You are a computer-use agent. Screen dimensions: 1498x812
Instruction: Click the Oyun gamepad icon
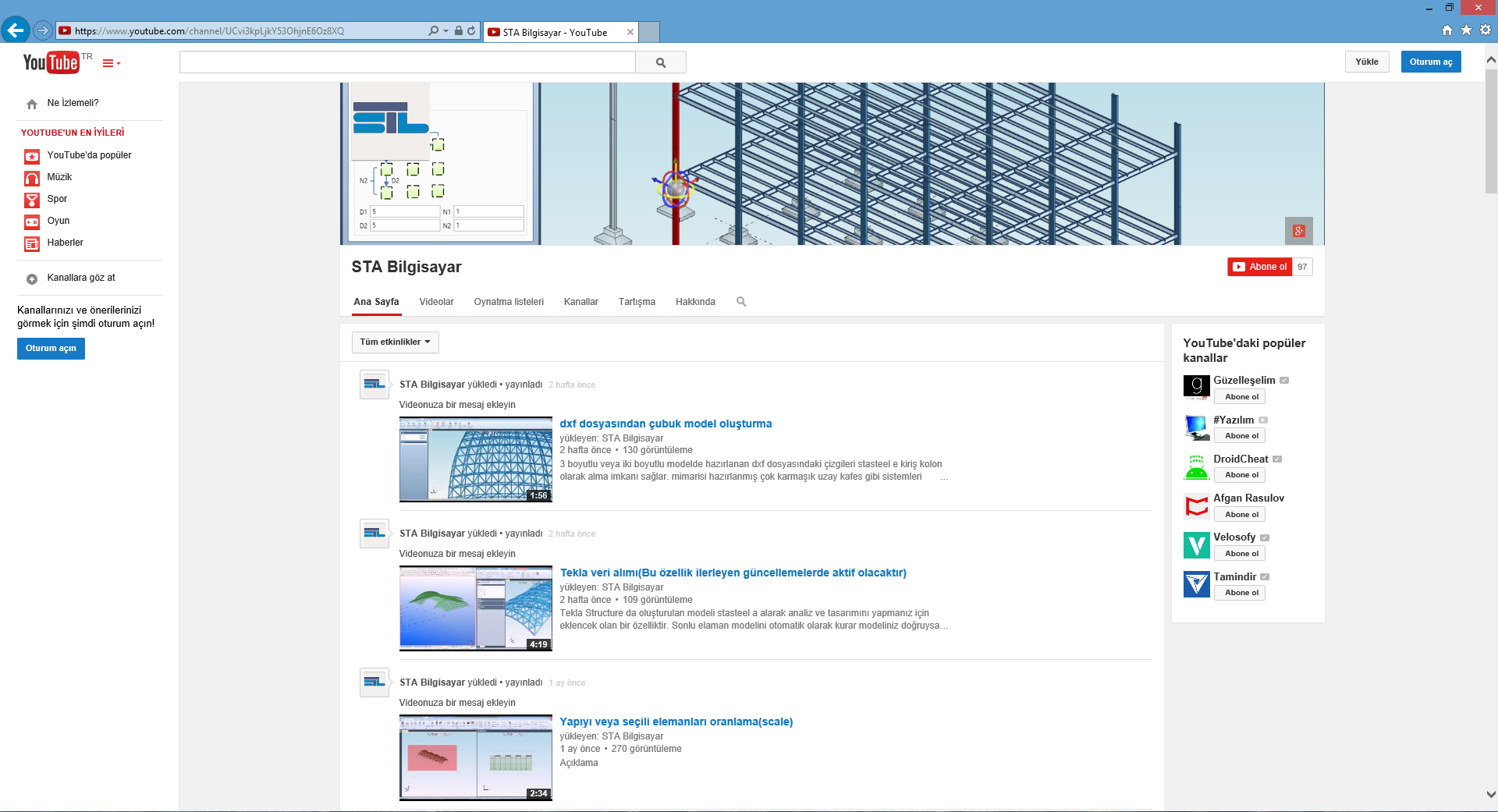coord(32,222)
